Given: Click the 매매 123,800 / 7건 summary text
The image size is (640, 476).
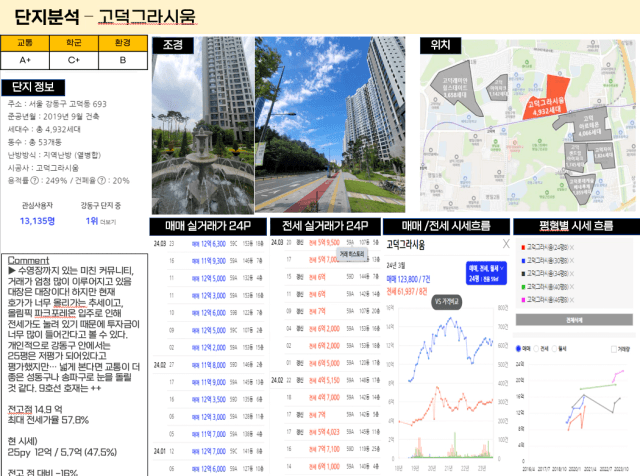Looking at the screenshot, I should pyautogui.click(x=409, y=279).
